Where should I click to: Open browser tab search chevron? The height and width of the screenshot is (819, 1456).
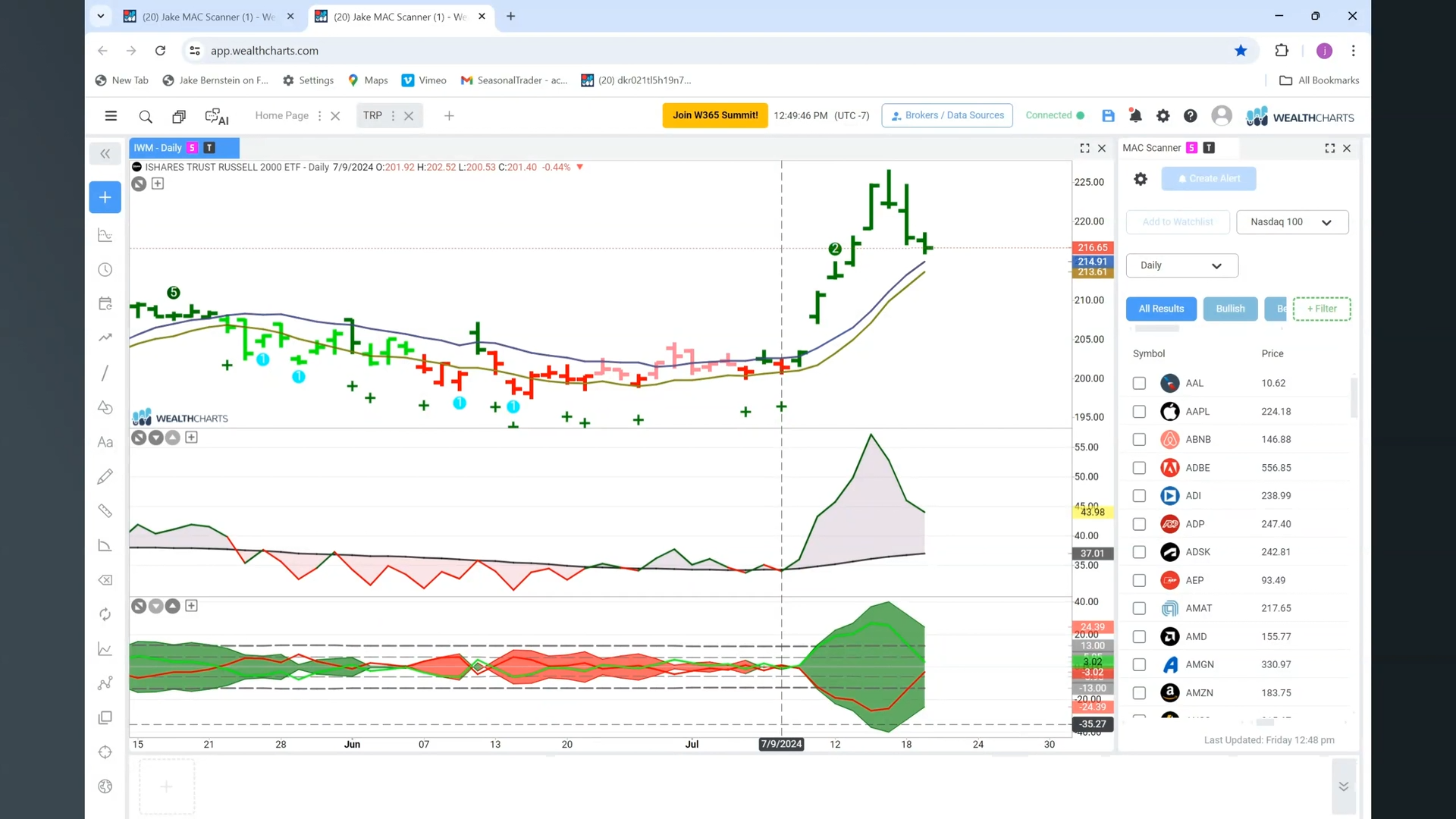click(x=100, y=16)
